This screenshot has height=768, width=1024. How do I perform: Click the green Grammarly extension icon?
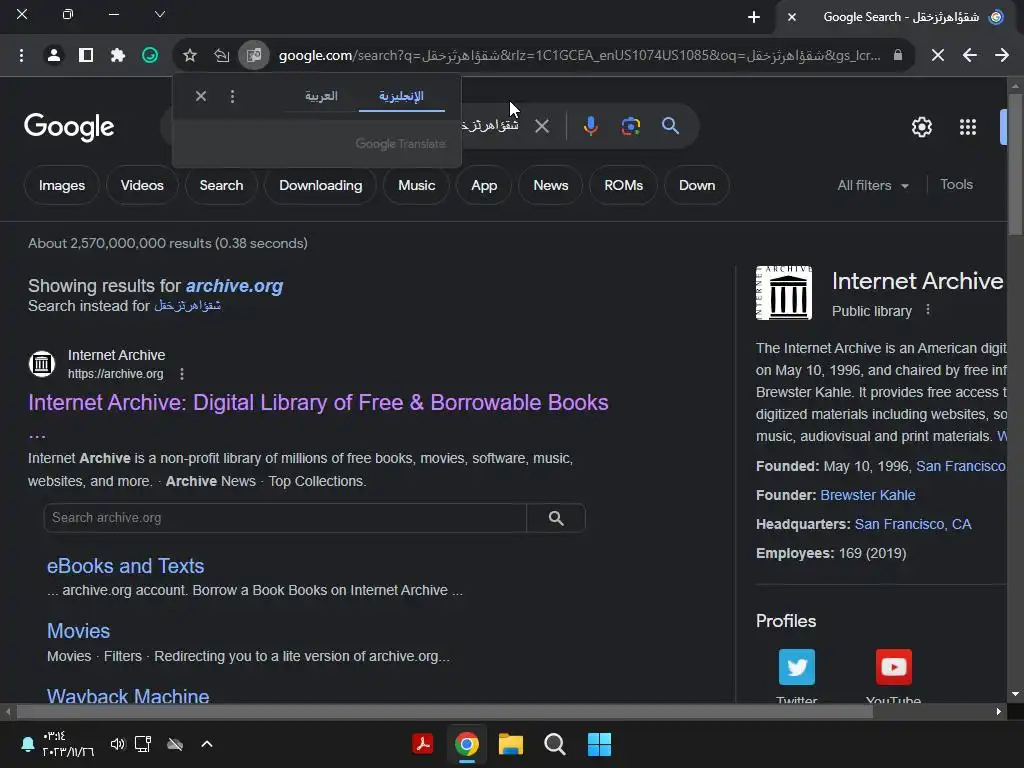(x=150, y=56)
